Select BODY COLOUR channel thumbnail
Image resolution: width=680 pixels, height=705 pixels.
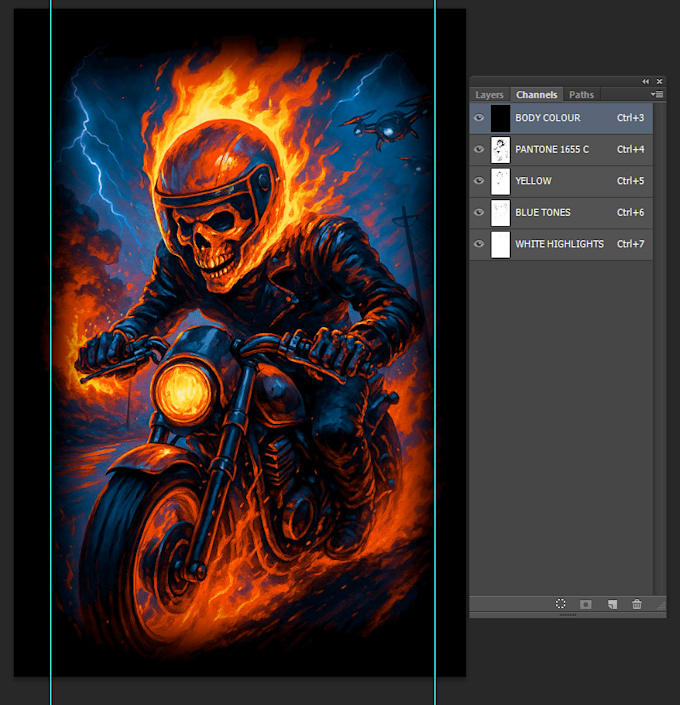501,118
